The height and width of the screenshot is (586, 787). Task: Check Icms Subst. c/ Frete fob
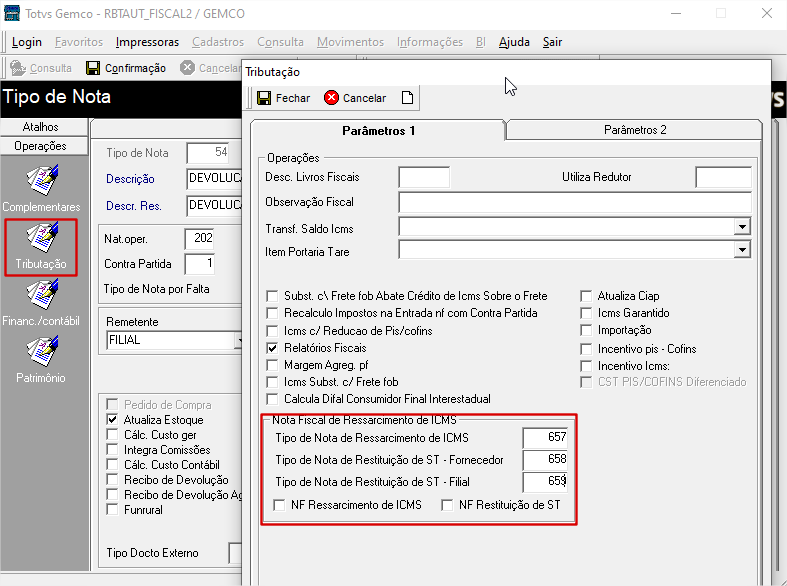272,382
